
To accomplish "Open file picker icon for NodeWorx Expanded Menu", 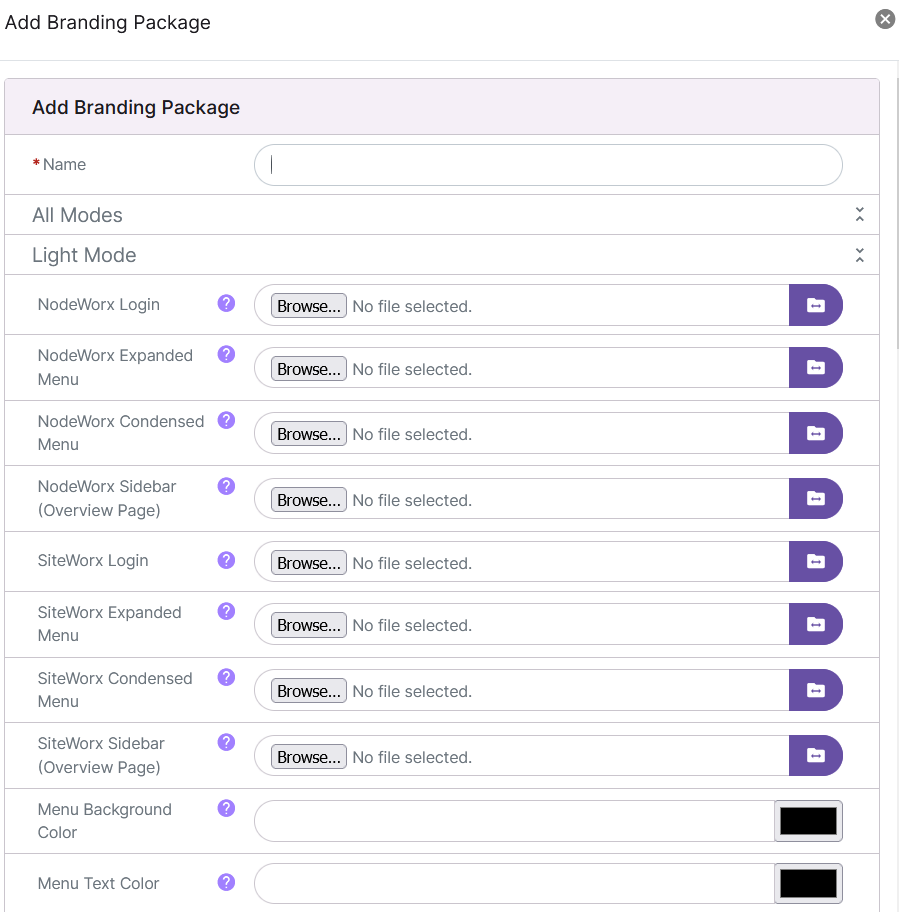I will click(x=816, y=367).
